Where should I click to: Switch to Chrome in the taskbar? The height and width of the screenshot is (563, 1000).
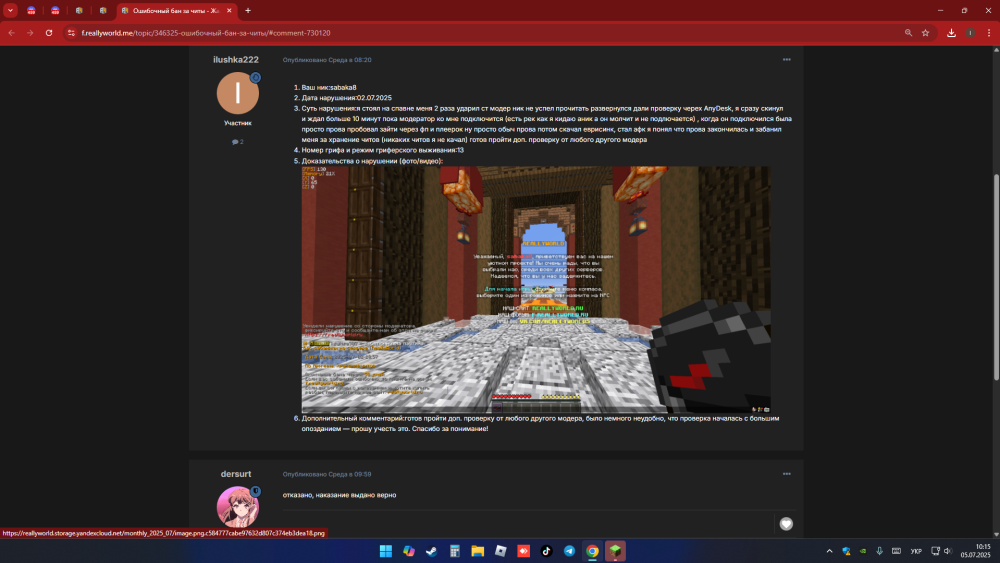tap(592, 551)
